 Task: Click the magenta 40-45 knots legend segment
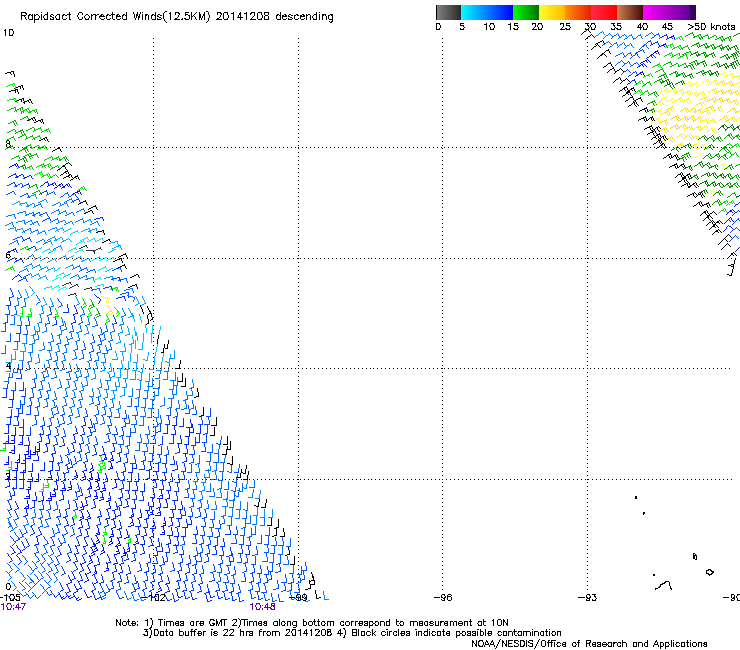[x=656, y=12]
